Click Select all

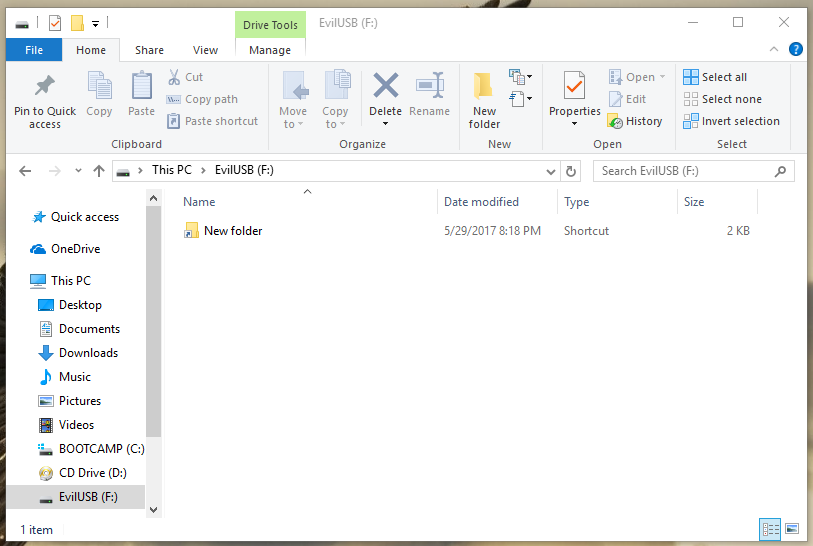pos(715,77)
